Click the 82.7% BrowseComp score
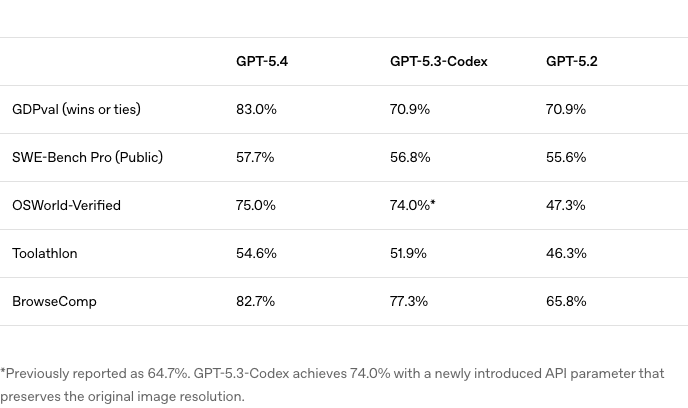The height and width of the screenshot is (408, 688). click(x=255, y=302)
